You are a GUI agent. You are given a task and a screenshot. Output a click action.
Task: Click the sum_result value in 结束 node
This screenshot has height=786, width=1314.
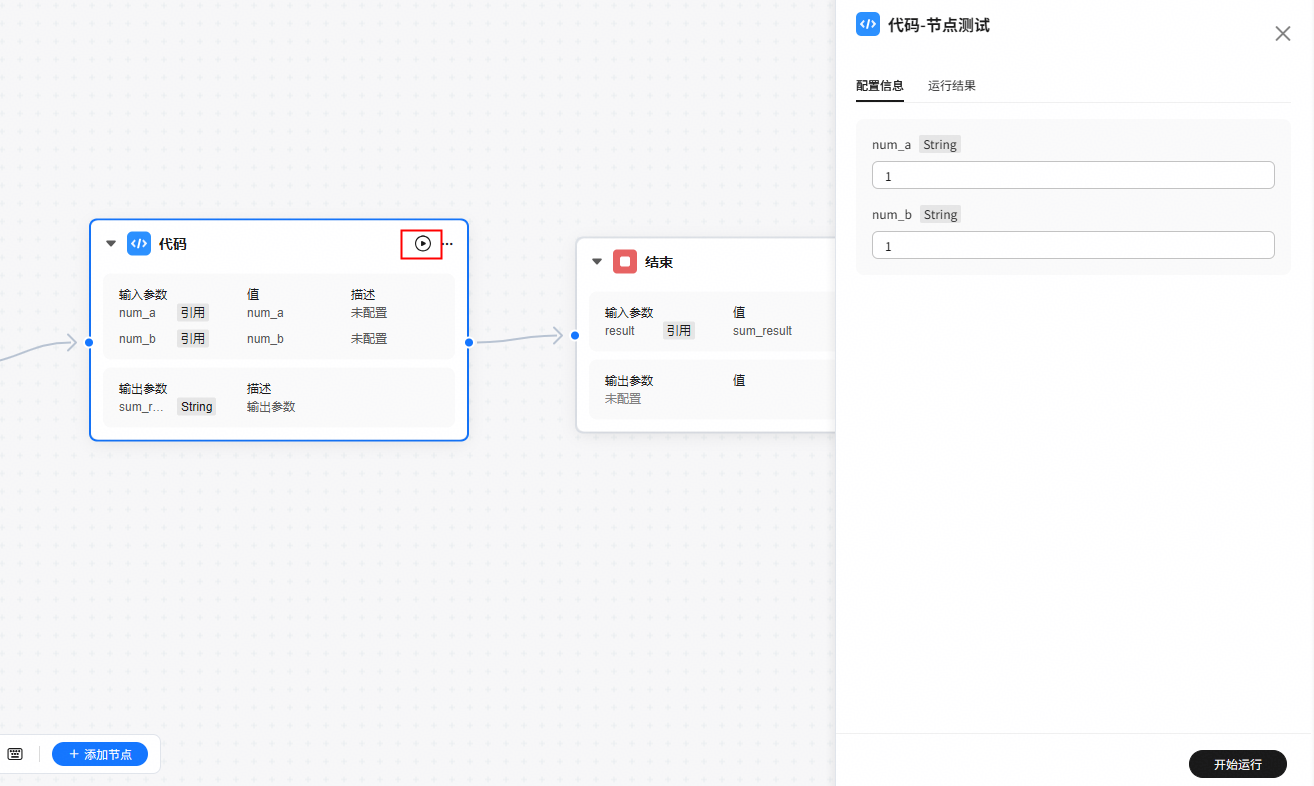(762, 331)
